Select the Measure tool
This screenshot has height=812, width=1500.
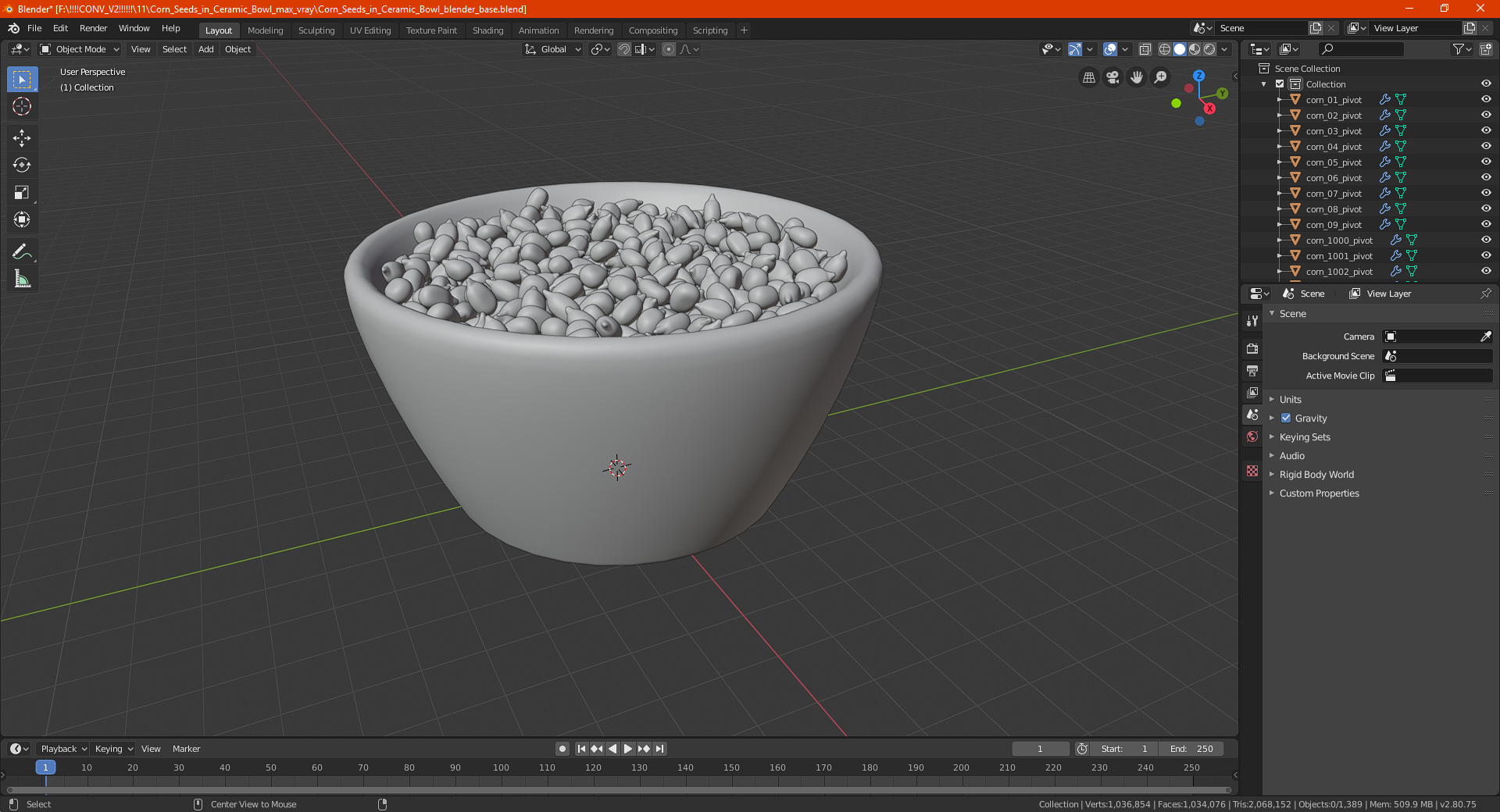pos(22,279)
